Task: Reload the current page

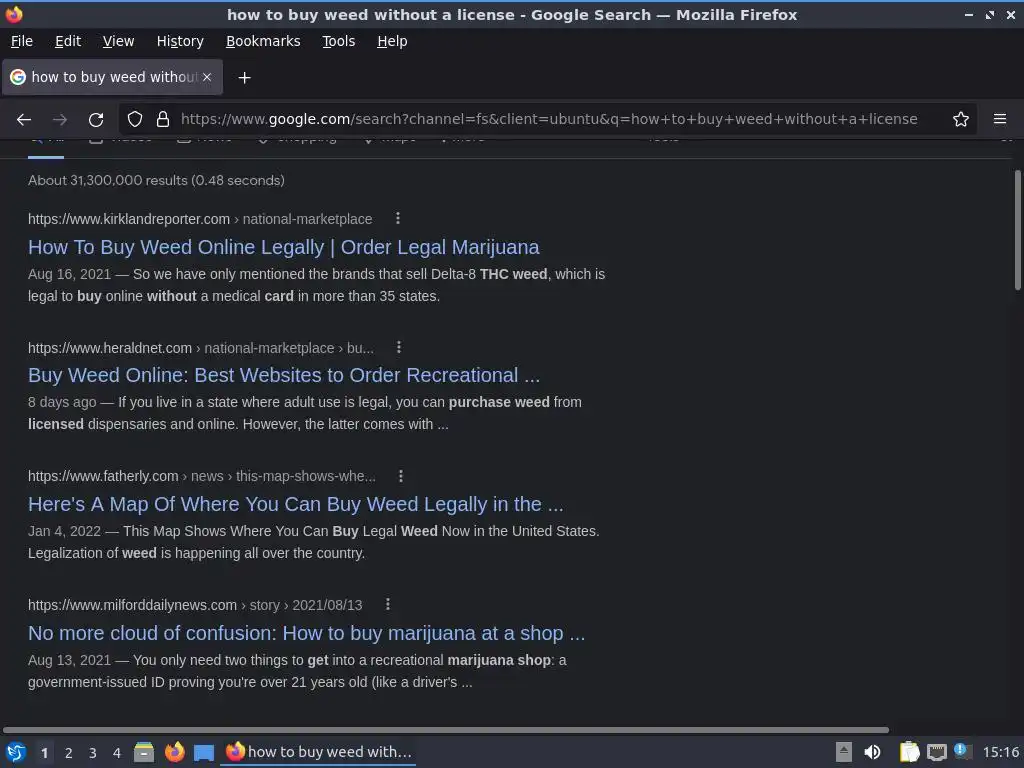Action: pyautogui.click(x=96, y=120)
